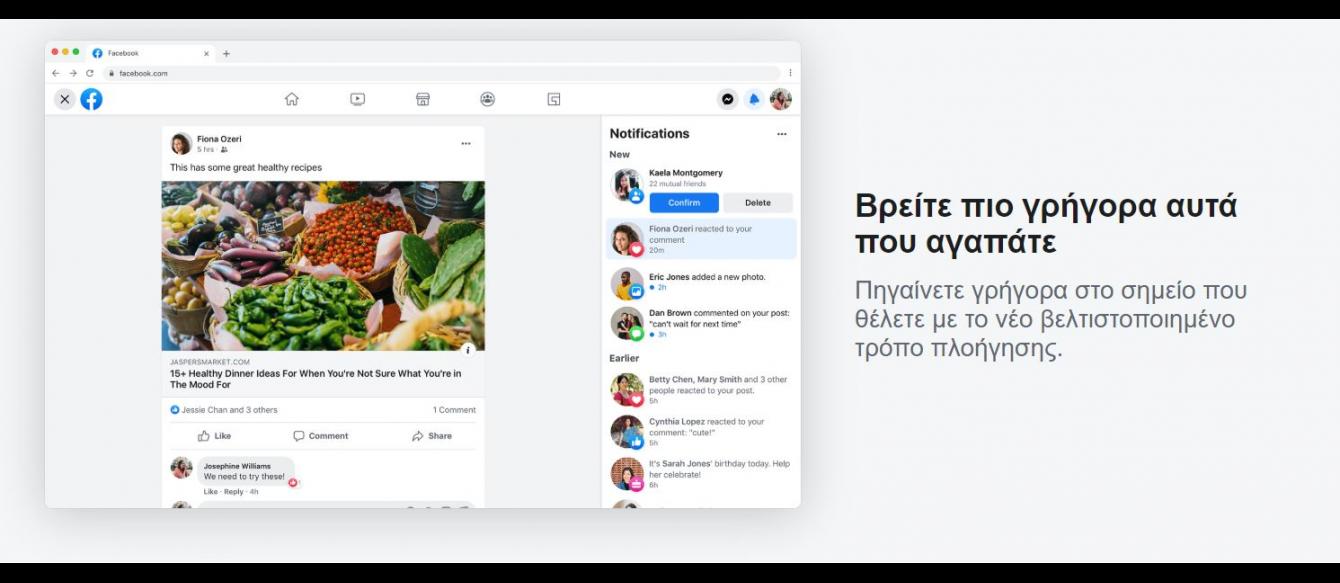Open the Home feed icon
This screenshot has width=1340, height=583.
292,99
